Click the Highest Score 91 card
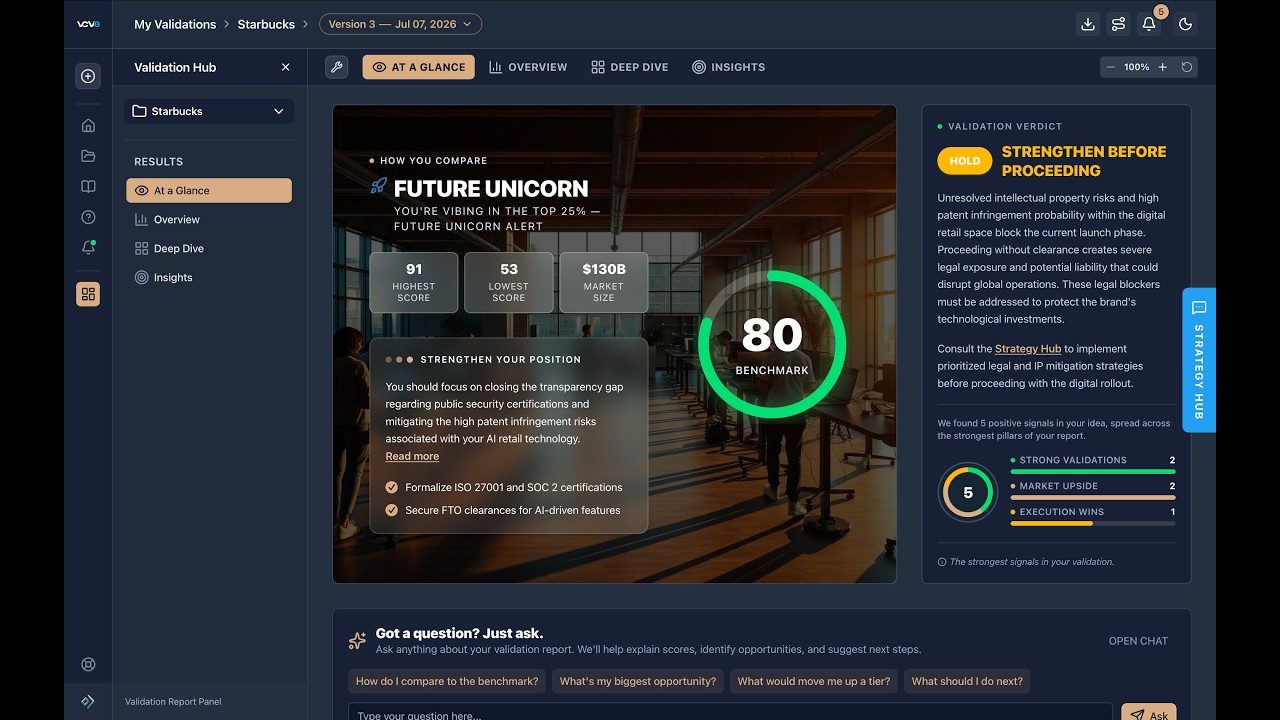This screenshot has height=720, width=1280. coord(414,282)
